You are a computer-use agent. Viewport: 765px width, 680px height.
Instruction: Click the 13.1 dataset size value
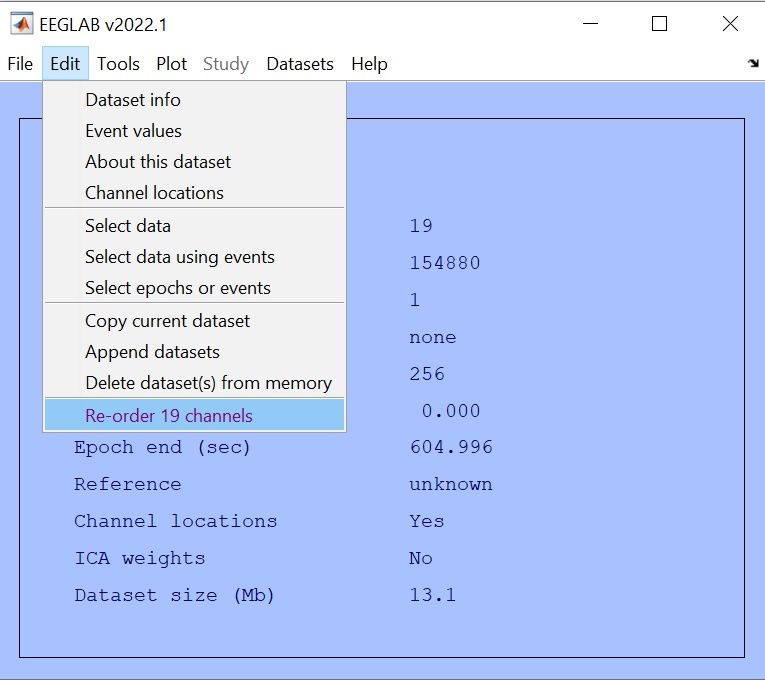[433, 595]
